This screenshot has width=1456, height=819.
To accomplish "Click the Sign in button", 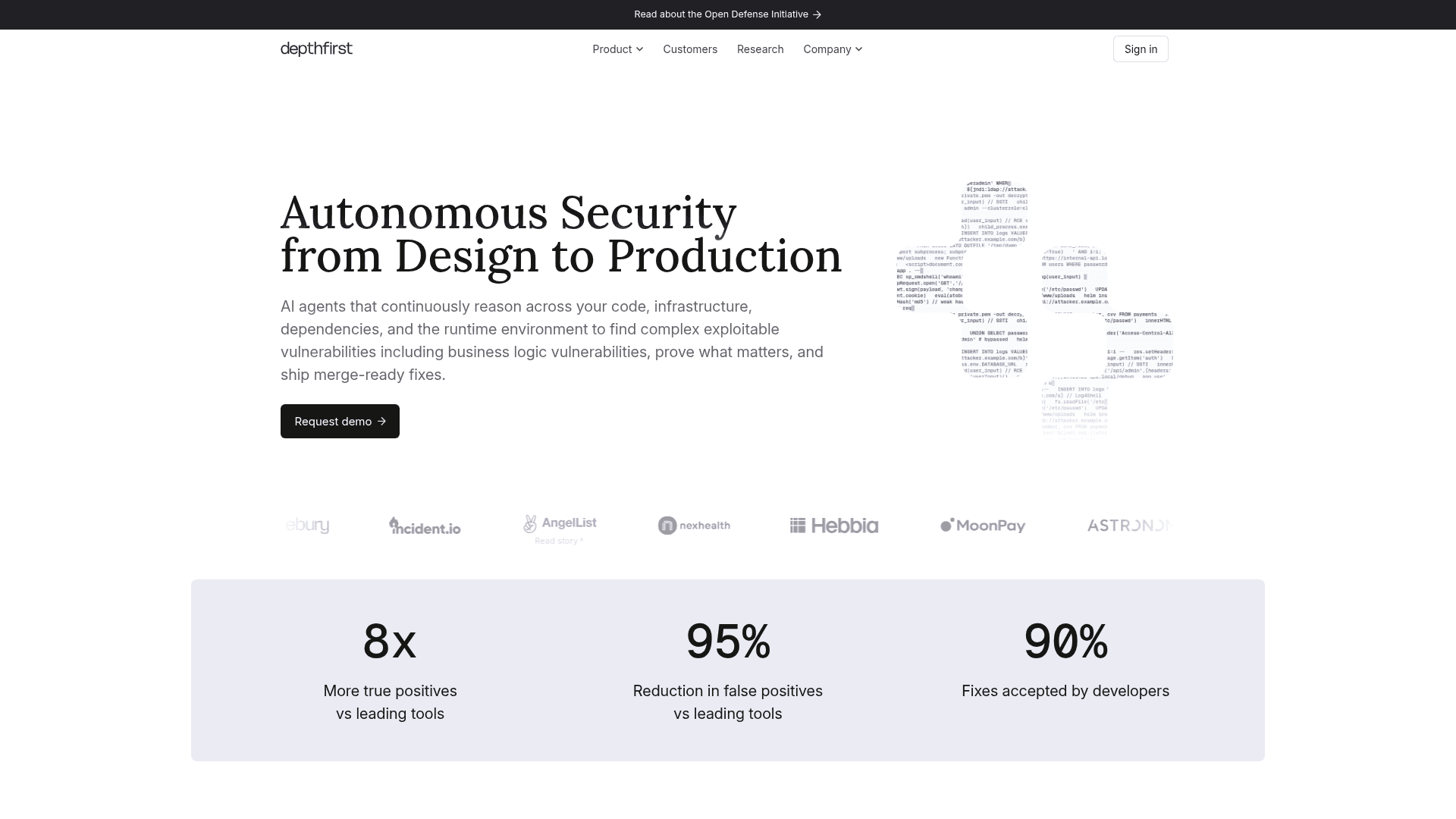I will [x=1141, y=49].
